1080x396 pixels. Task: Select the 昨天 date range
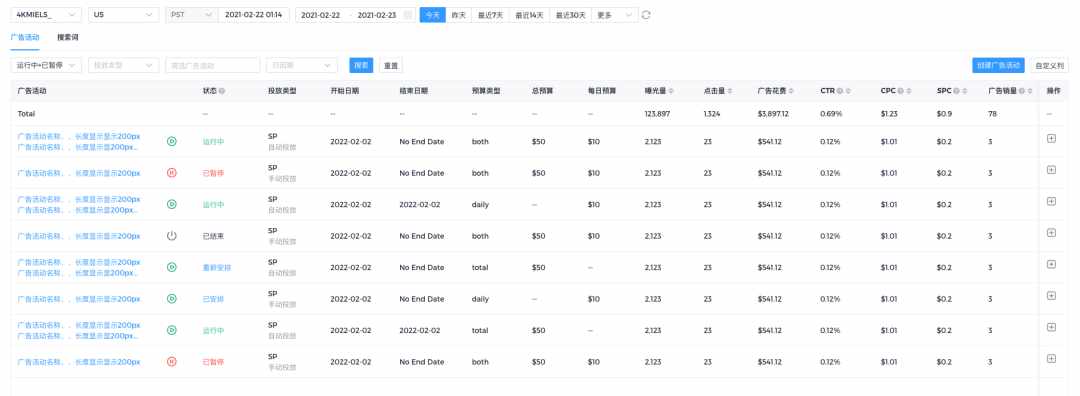coord(458,14)
